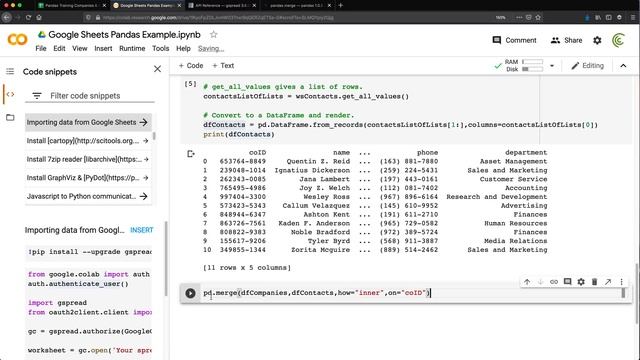The width and height of the screenshot is (640, 360).
Task: Open the Insert menu
Action: tap(103, 48)
